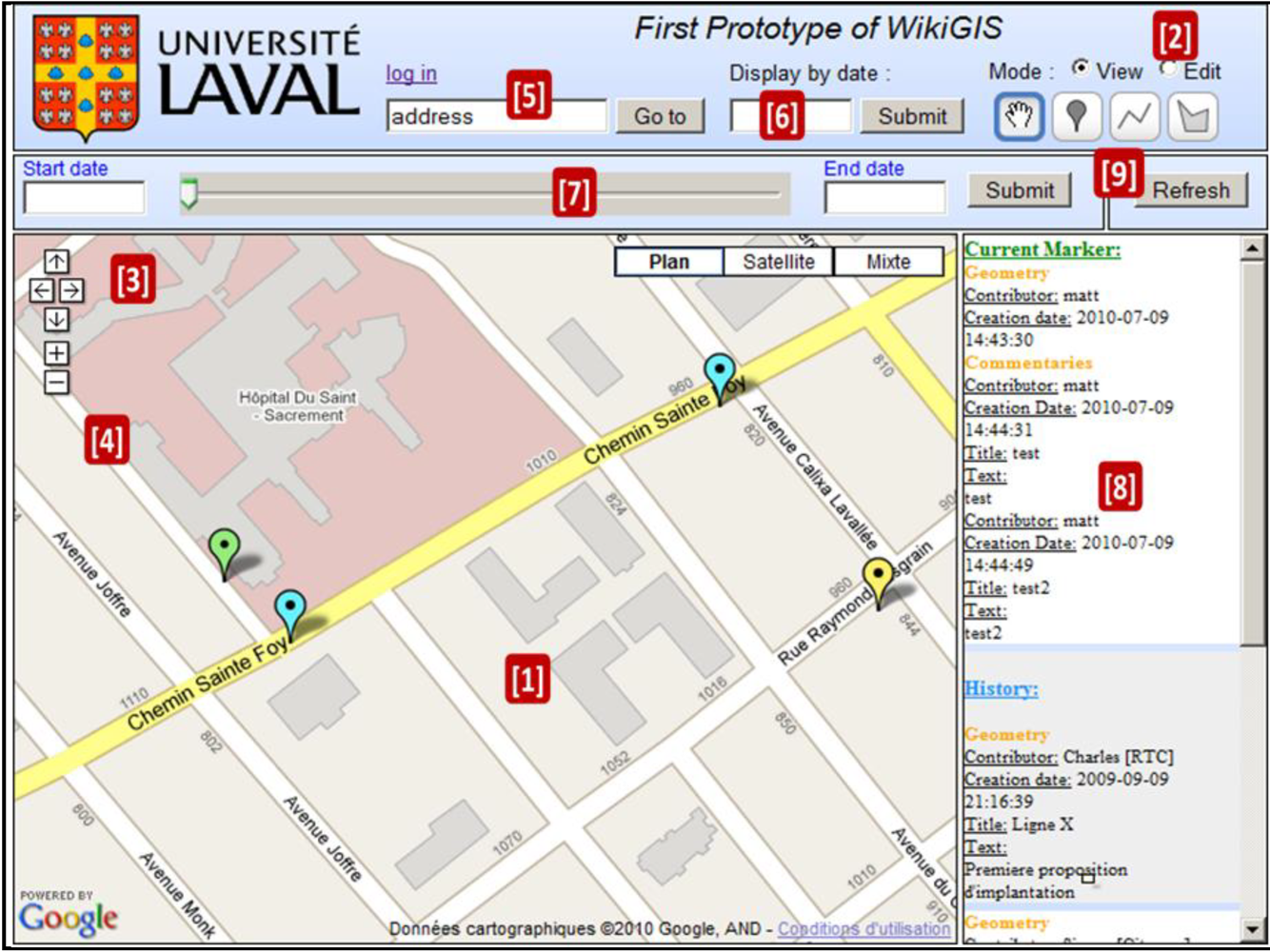Viewport: 1270px width, 952px height.
Task: Switch map to Satellite view
Action: coord(779,262)
